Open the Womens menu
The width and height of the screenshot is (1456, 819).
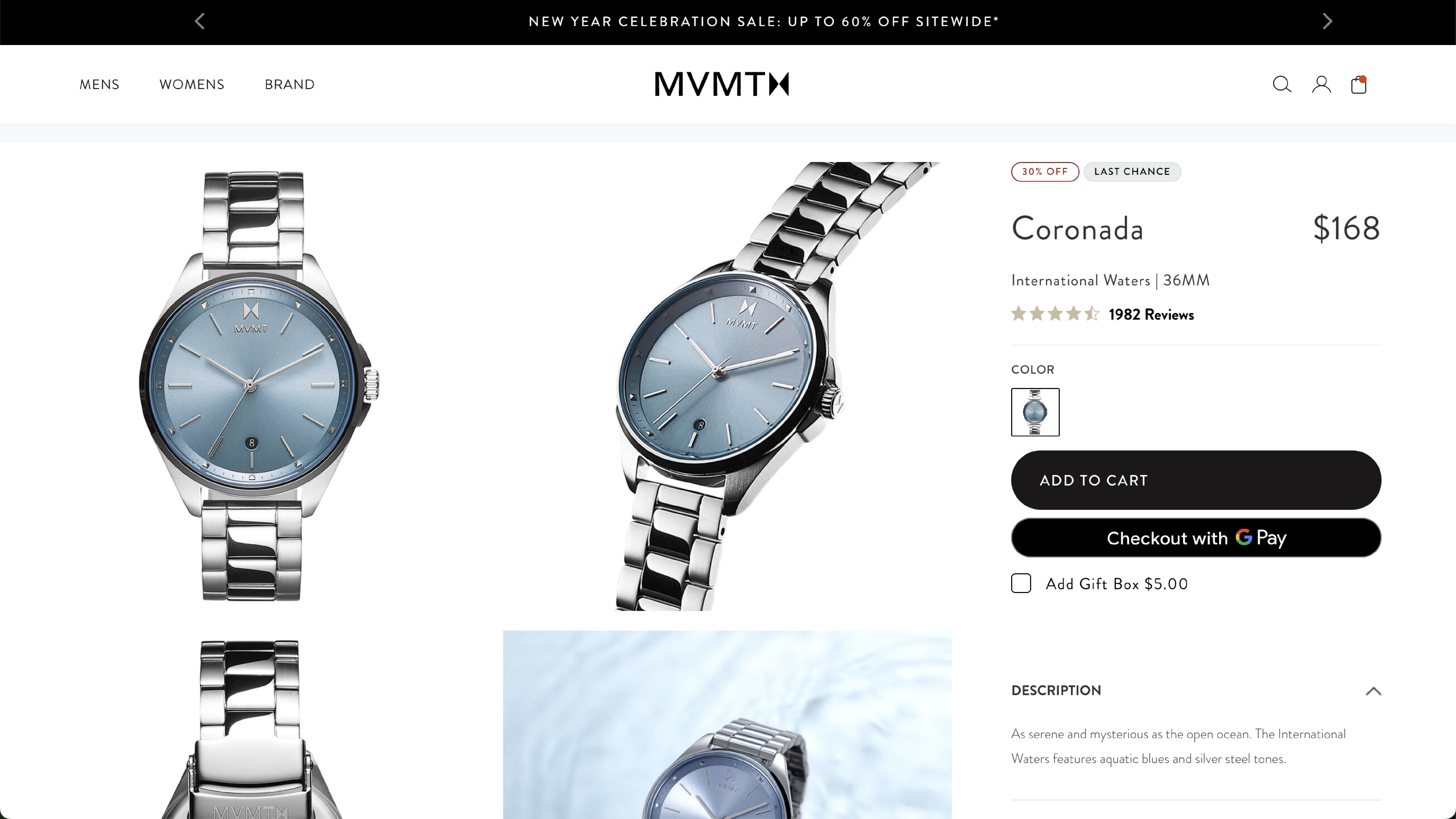click(x=192, y=84)
